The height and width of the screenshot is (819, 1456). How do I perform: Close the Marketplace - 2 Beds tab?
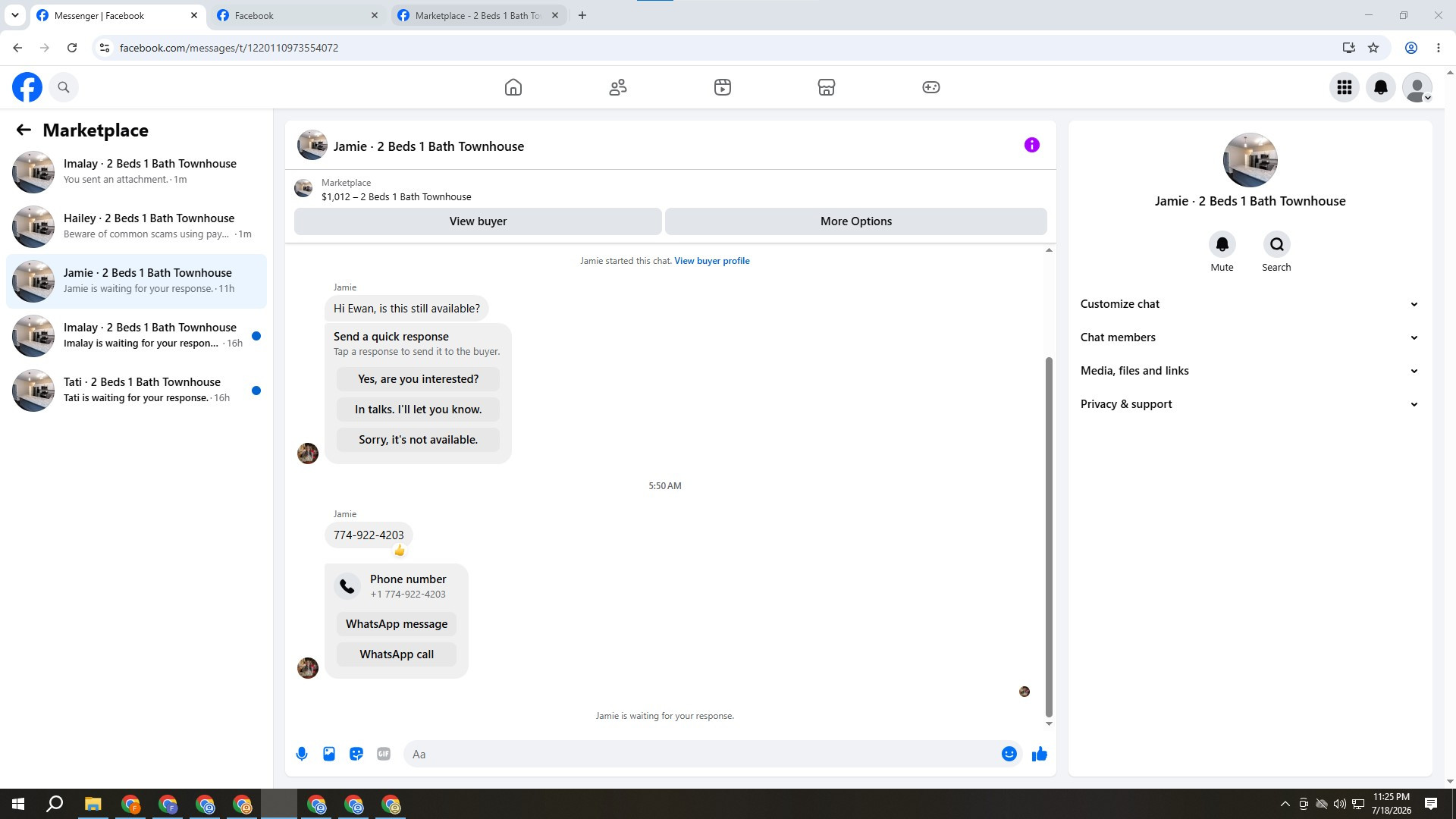click(x=555, y=15)
